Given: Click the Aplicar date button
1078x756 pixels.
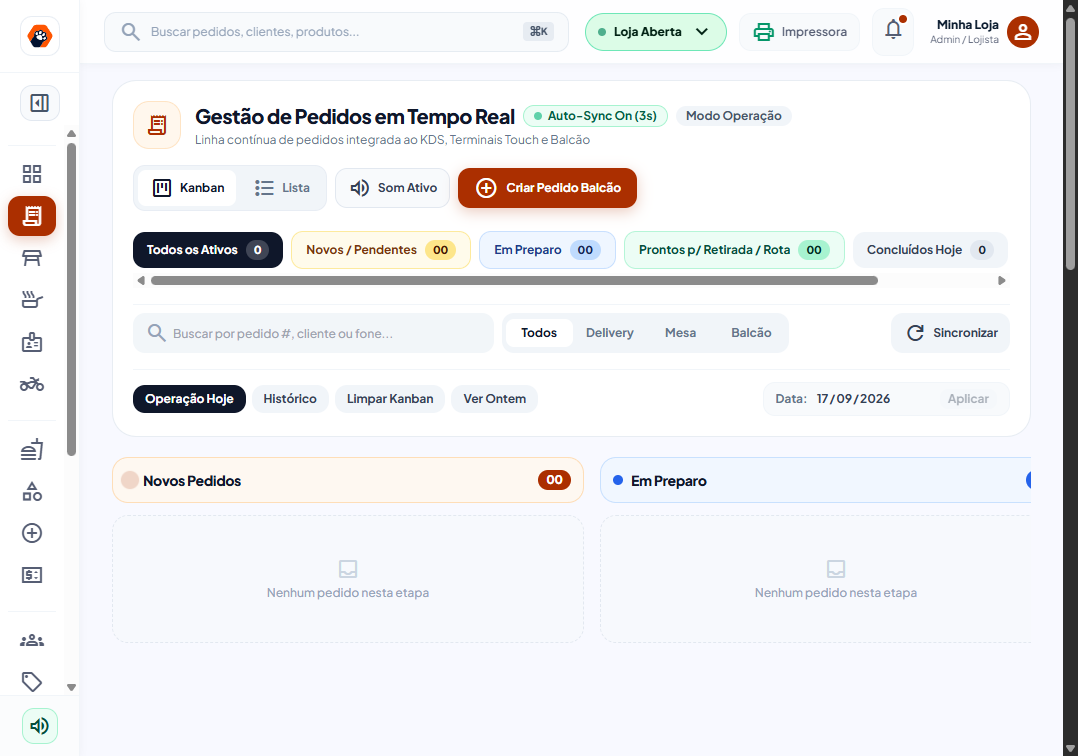Looking at the screenshot, I should pos(968,399).
